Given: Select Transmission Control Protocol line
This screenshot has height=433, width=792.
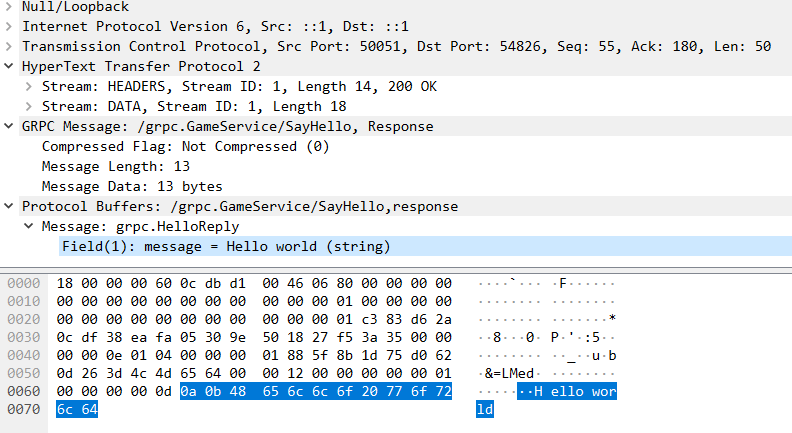Looking at the screenshot, I should tap(397, 46).
